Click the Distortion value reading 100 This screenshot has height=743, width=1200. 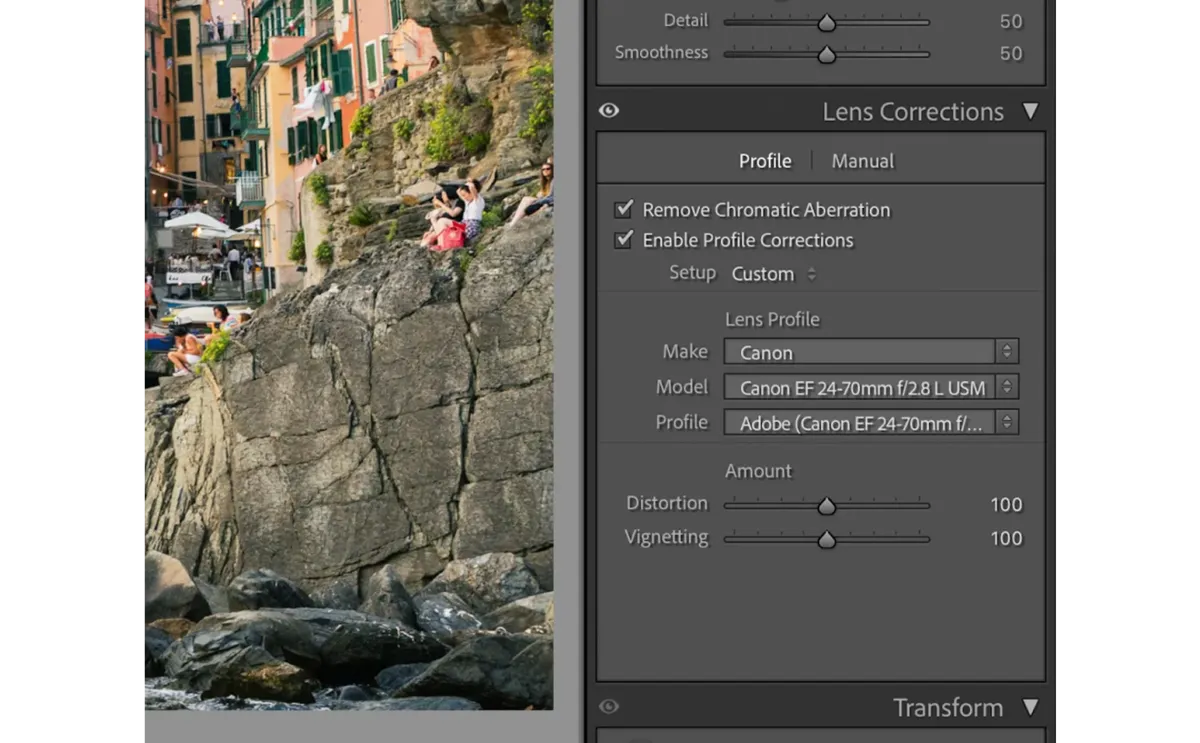(1006, 504)
